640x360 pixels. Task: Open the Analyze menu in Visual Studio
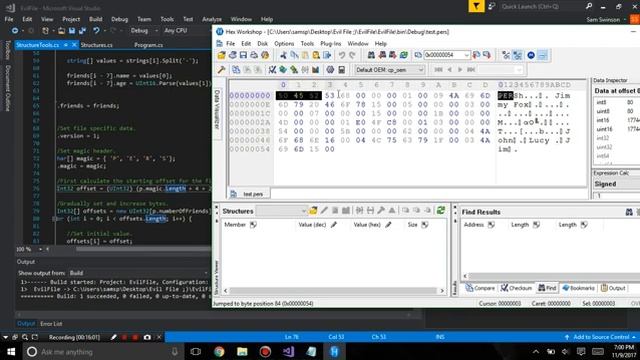coord(212,19)
